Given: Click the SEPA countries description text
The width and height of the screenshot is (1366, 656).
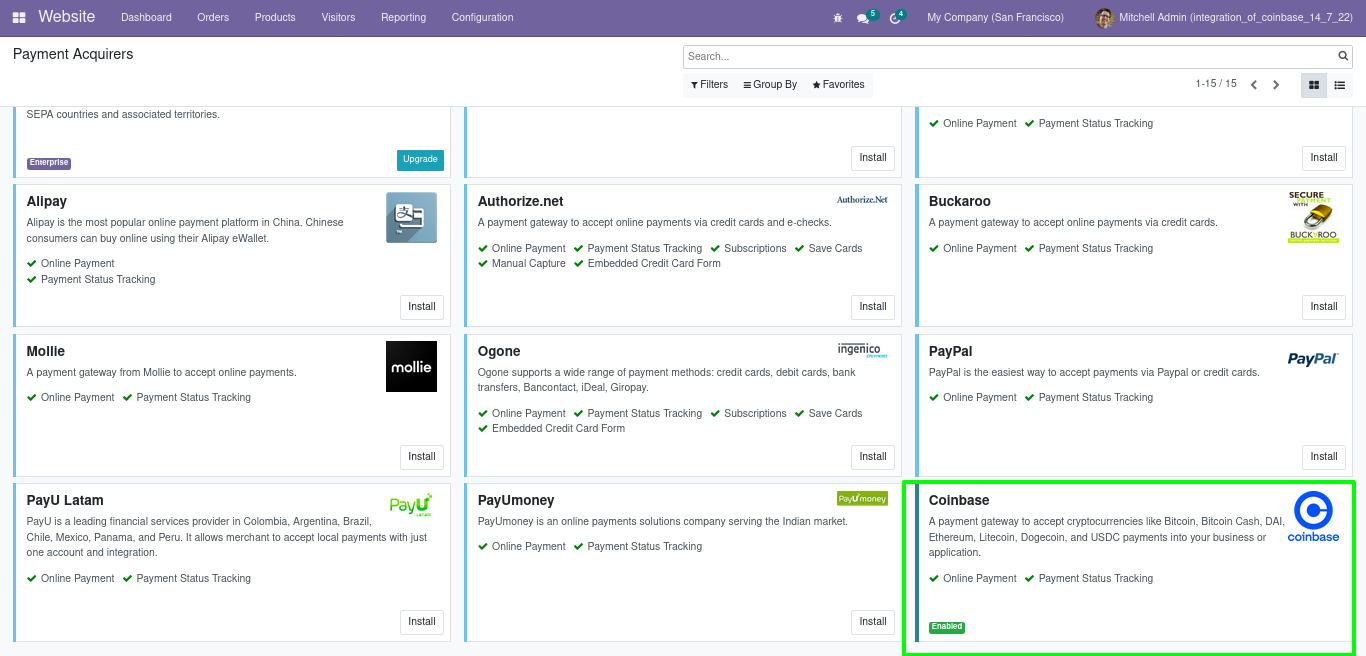Looking at the screenshot, I should 123,115.
